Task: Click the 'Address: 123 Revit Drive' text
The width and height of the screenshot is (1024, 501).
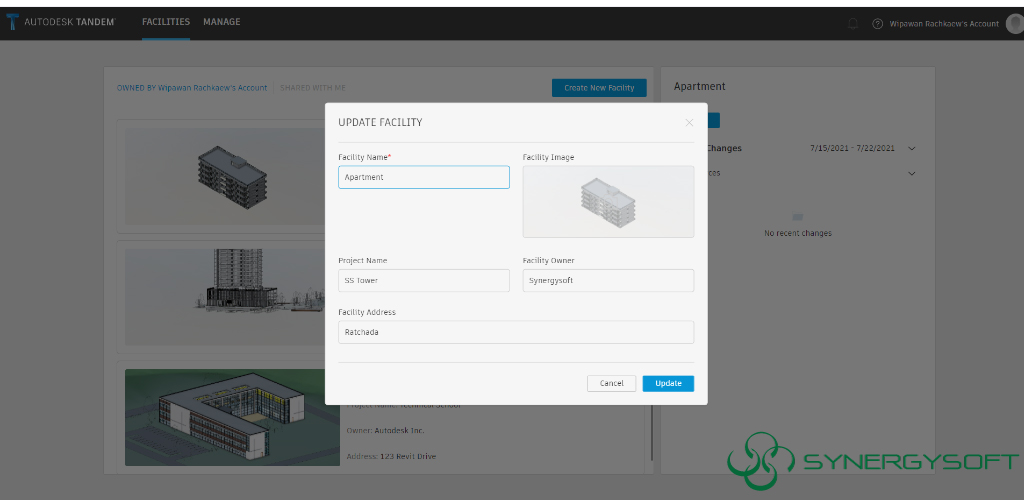Action: [x=391, y=457]
